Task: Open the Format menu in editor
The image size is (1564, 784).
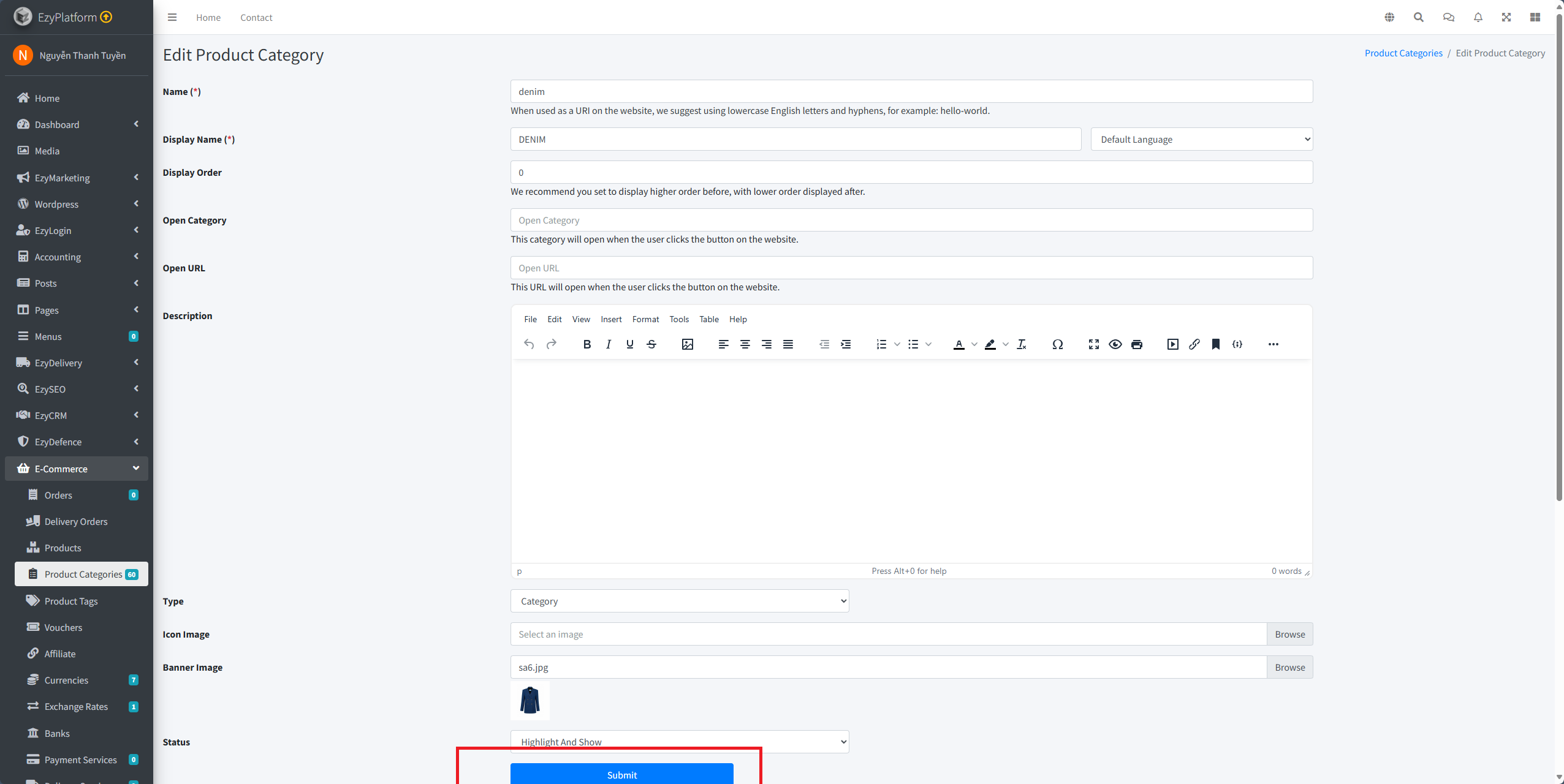Action: [645, 319]
